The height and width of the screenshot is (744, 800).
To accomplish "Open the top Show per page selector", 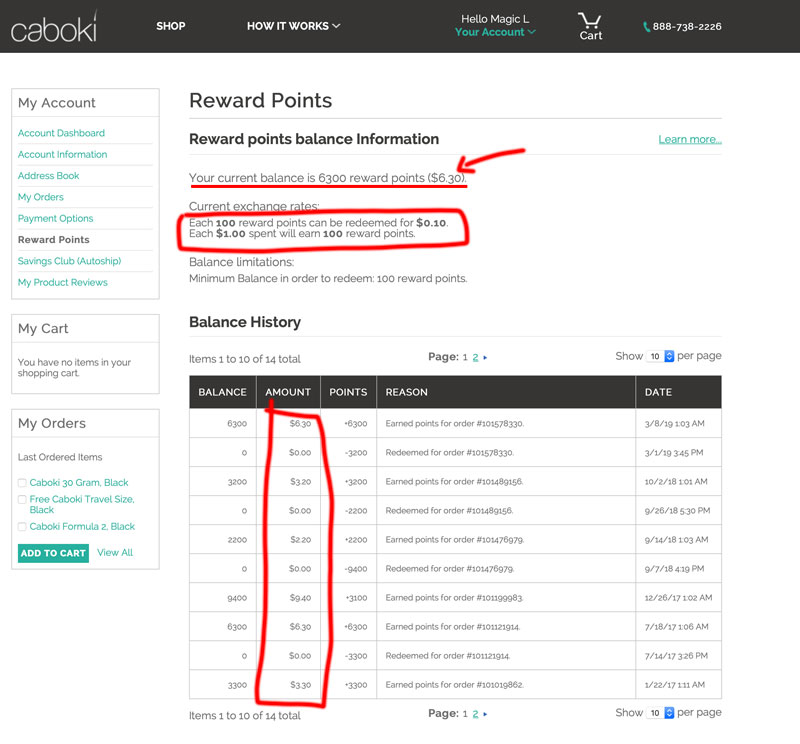I will point(660,356).
